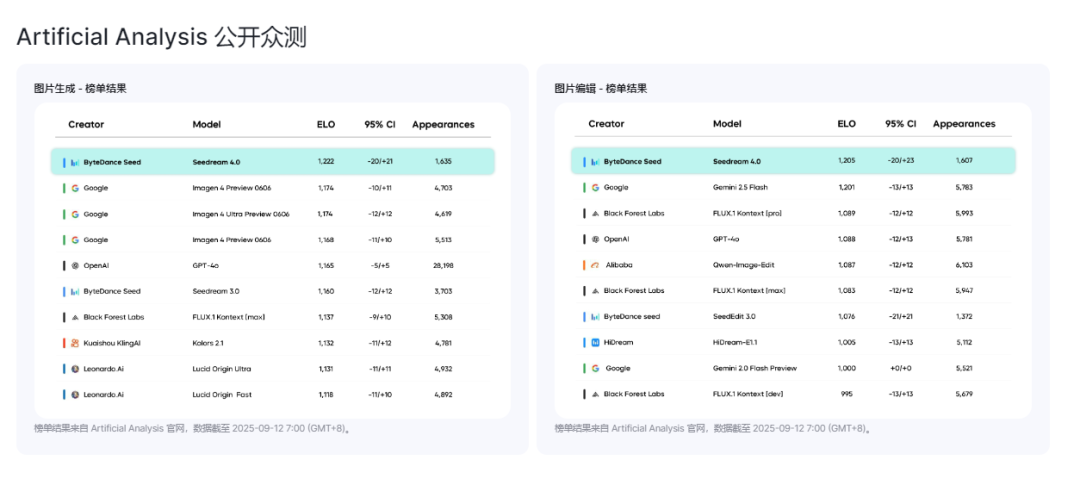Screen dimensions: 1080x485
Task: Click the Model column header in 图片编辑 table
Action: click(727, 124)
